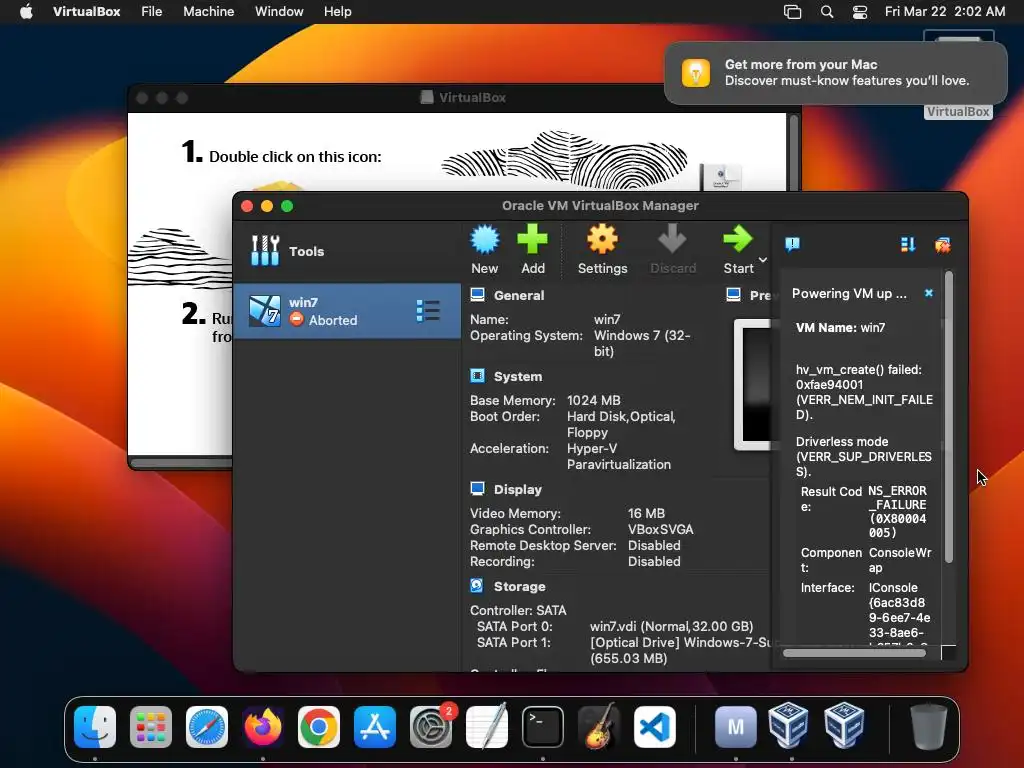The height and width of the screenshot is (768, 1024).
Task: Open Control Center in the menu bar
Action: (860, 12)
